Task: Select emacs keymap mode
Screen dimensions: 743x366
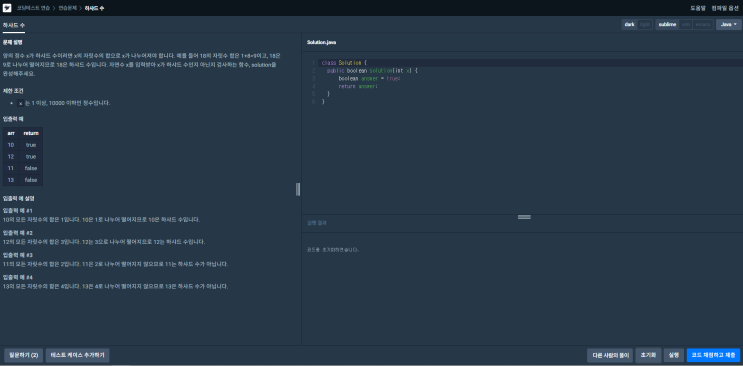Action: (703, 25)
